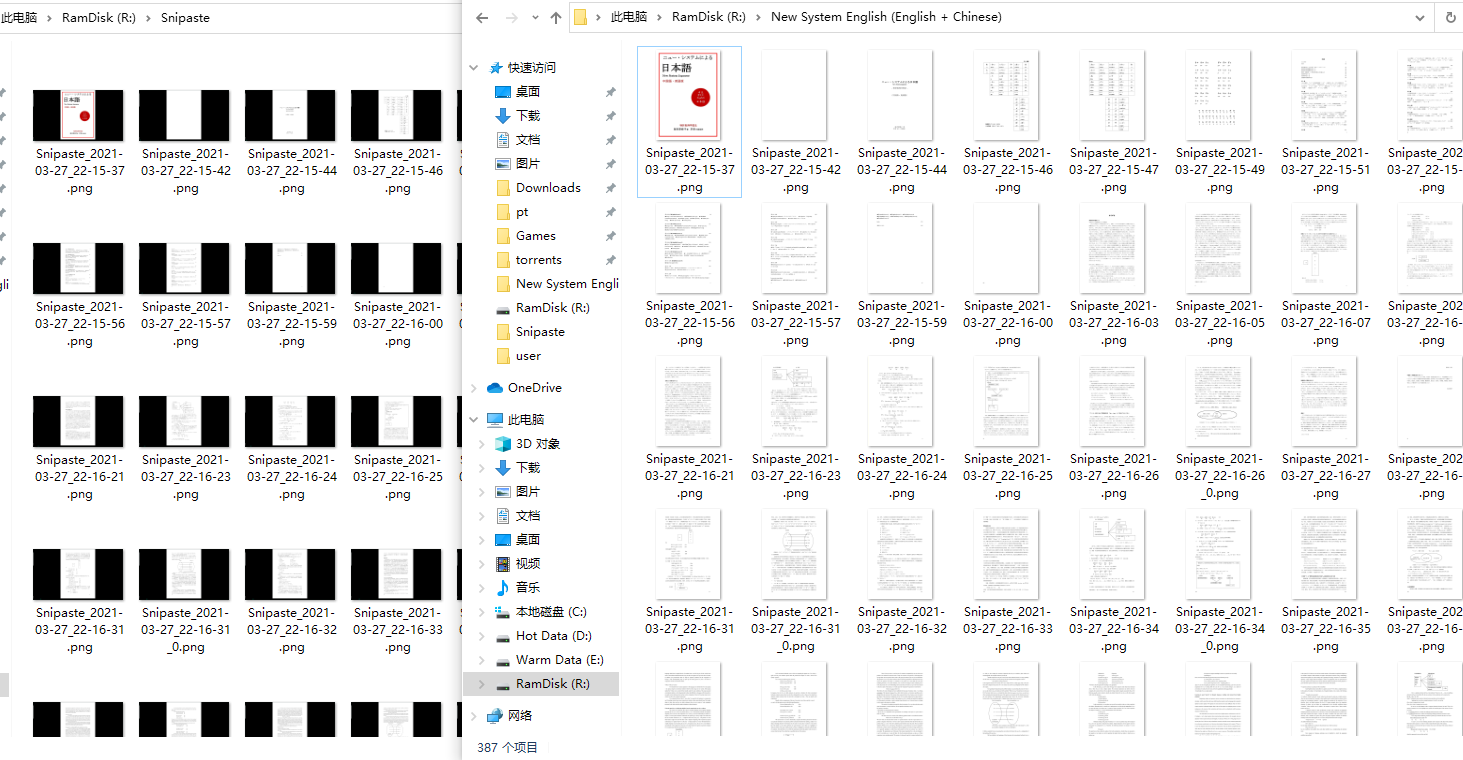Unpin Downloads using its pin icon
The height and width of the screenshot is (760, 1463).
(610, 187)
